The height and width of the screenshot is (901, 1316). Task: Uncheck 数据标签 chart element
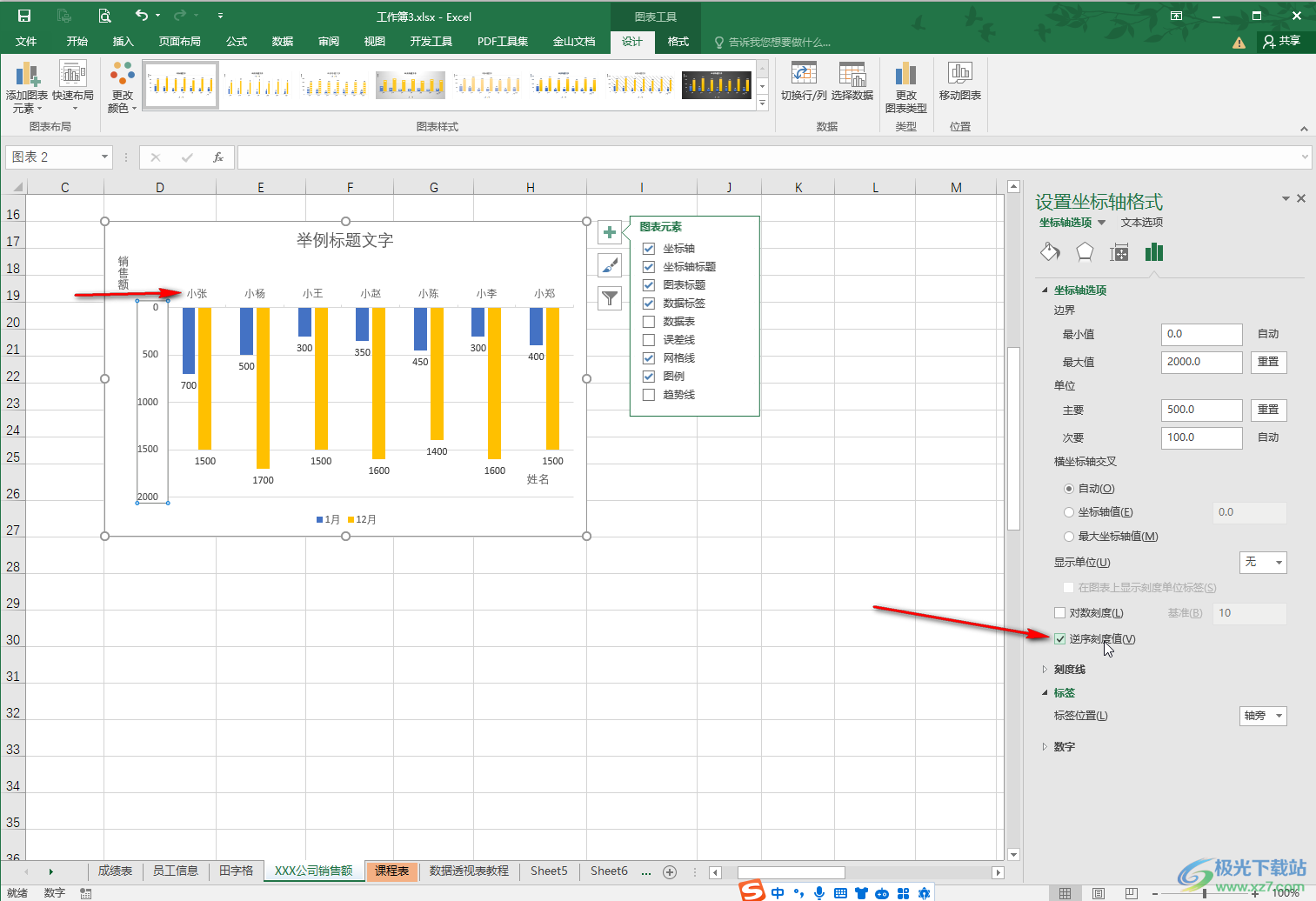(x=649, y=304)
